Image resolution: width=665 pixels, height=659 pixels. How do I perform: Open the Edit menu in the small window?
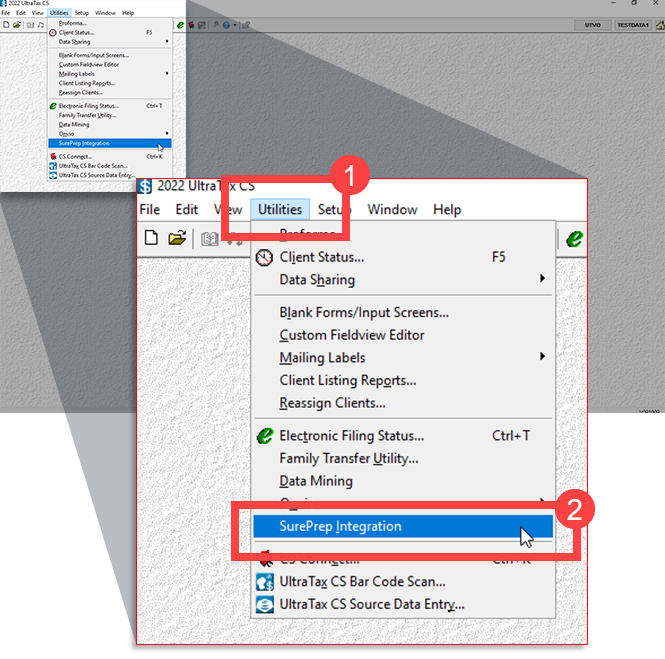(21, 13)
